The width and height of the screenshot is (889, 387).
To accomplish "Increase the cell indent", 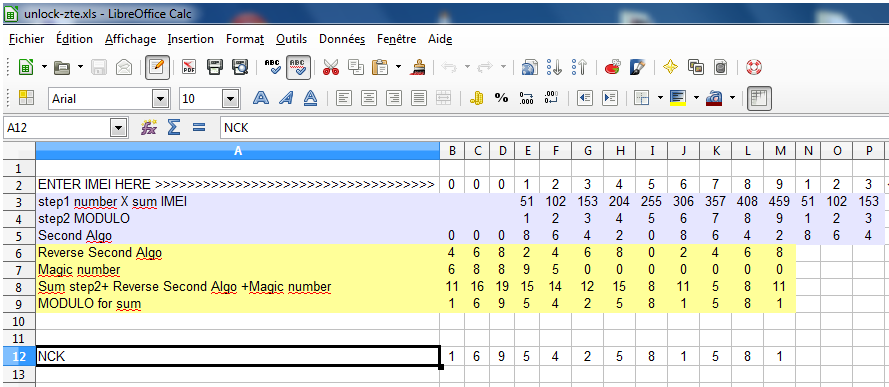I will 609,98.
